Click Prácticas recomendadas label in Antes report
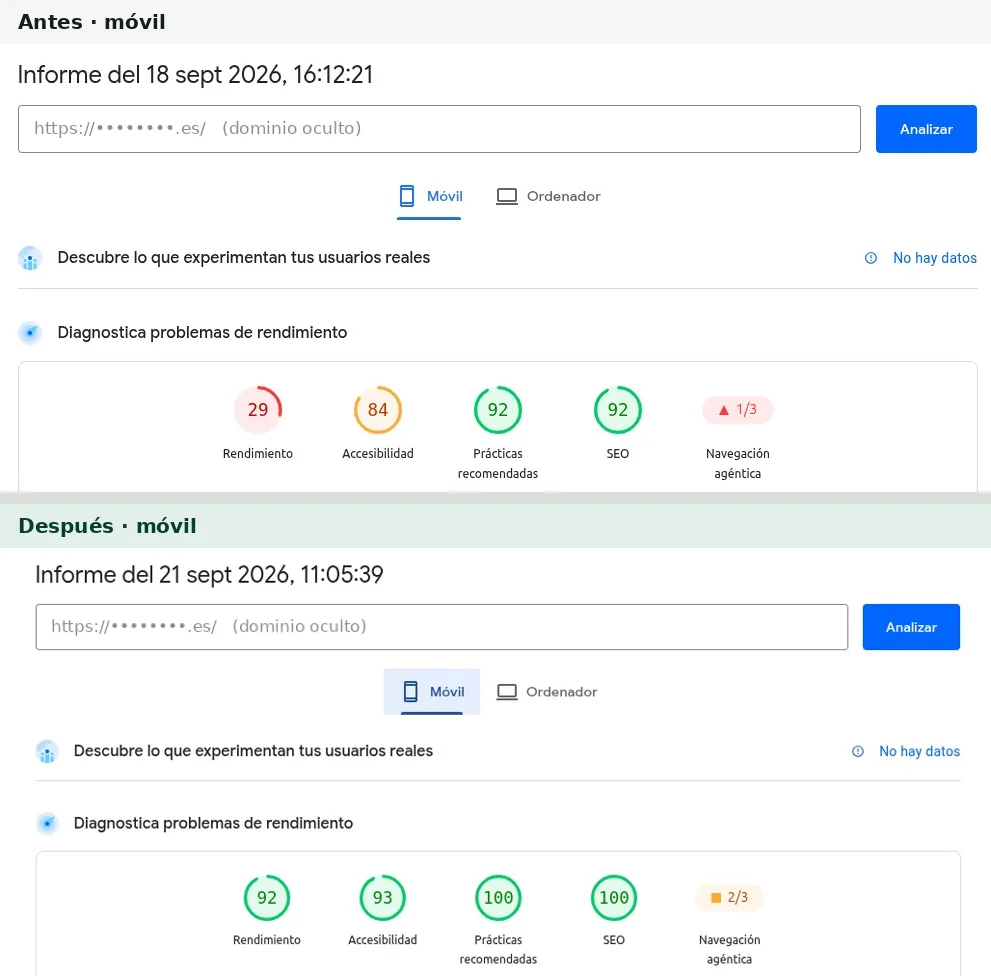The image size is (991, 976). point(497,463)
